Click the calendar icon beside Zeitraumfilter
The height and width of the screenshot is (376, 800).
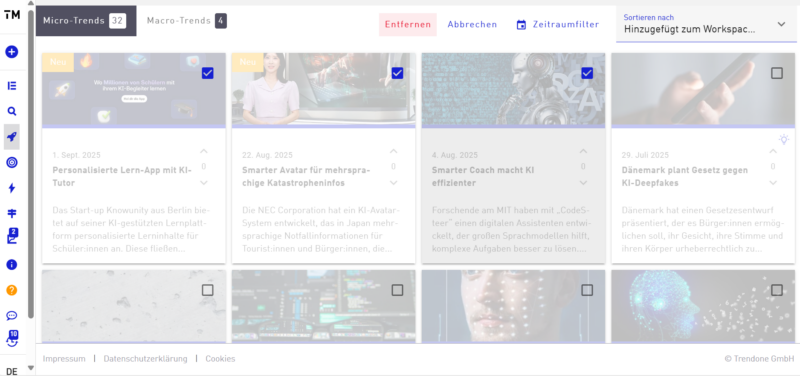521,24
